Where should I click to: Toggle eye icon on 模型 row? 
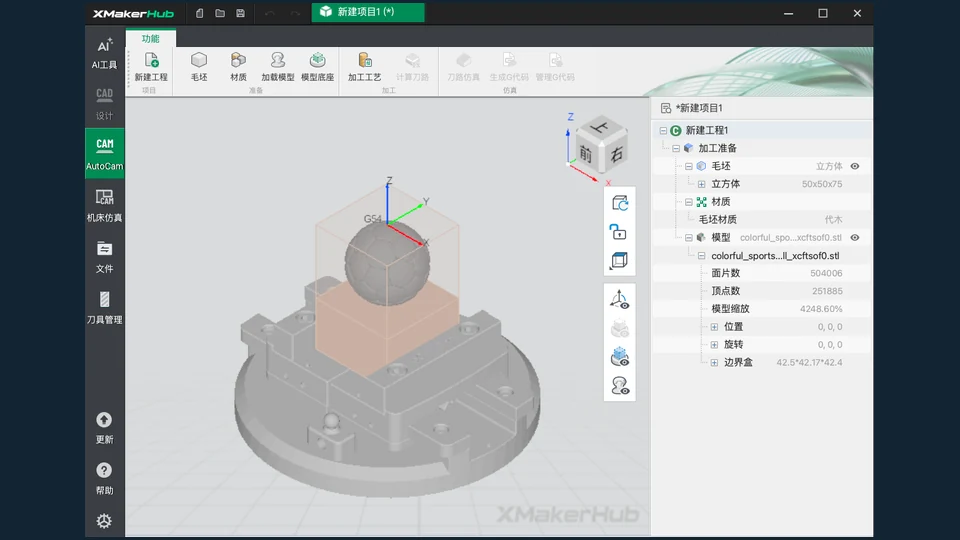pyautogui.click(x=855, y=238)
